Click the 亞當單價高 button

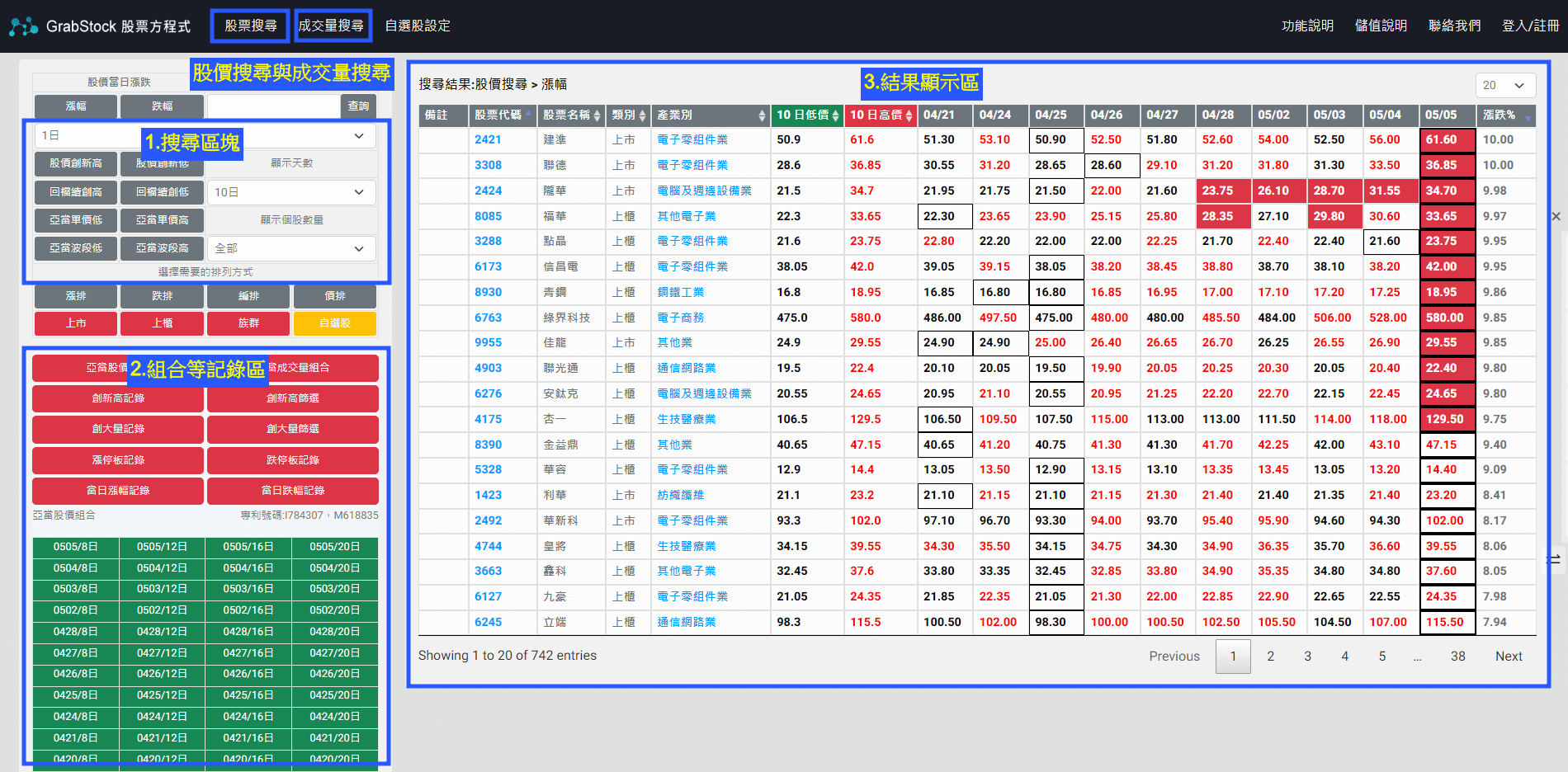pyautogui.click(x=162, y=220)
